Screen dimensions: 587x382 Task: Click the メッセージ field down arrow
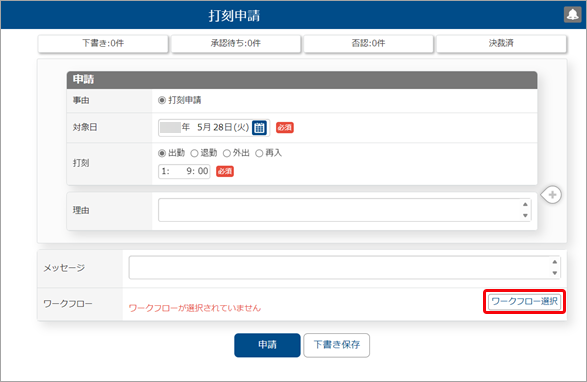(555, 273)
